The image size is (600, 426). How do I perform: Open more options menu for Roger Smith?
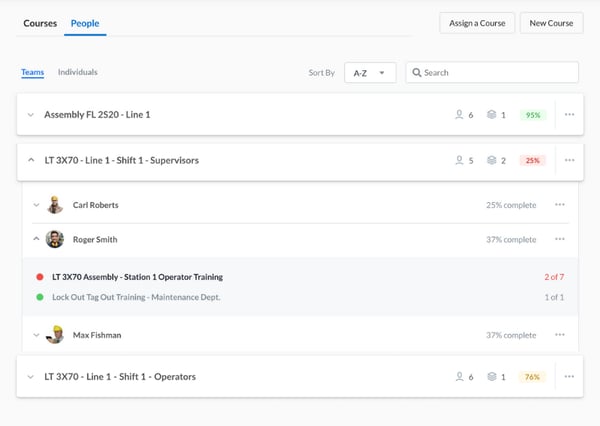point(560,240)
